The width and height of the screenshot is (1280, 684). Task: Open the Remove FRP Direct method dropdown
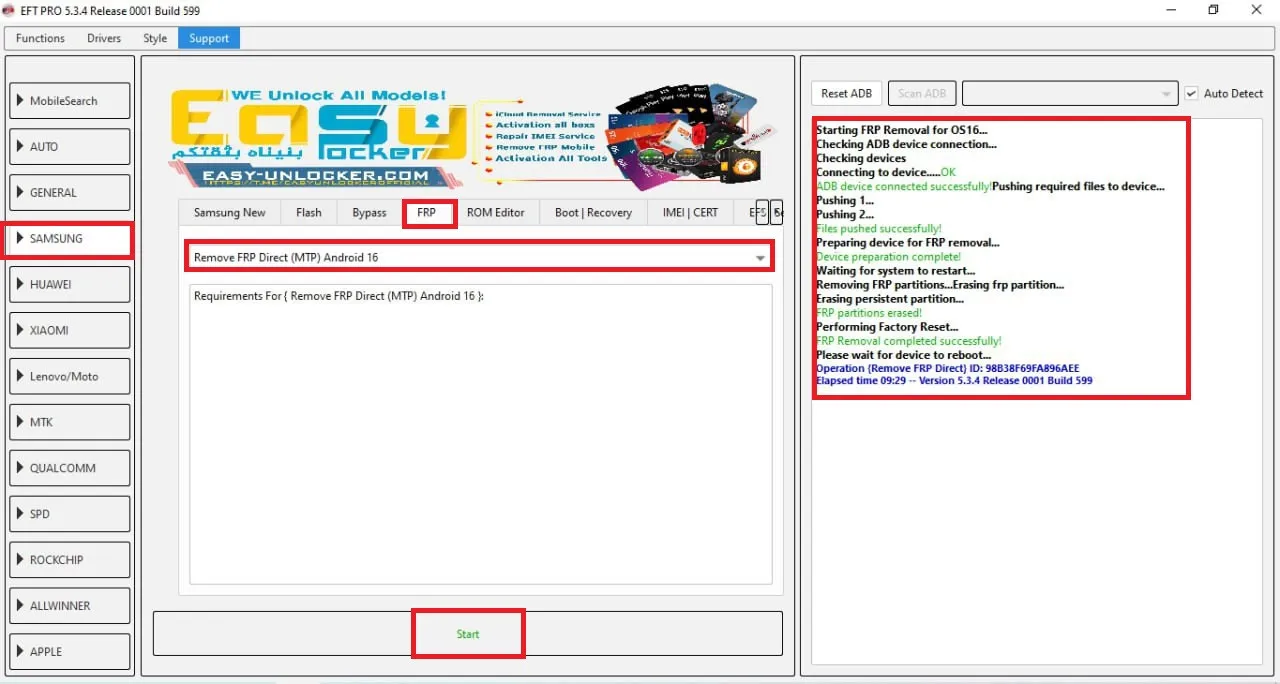pos(479,257)
